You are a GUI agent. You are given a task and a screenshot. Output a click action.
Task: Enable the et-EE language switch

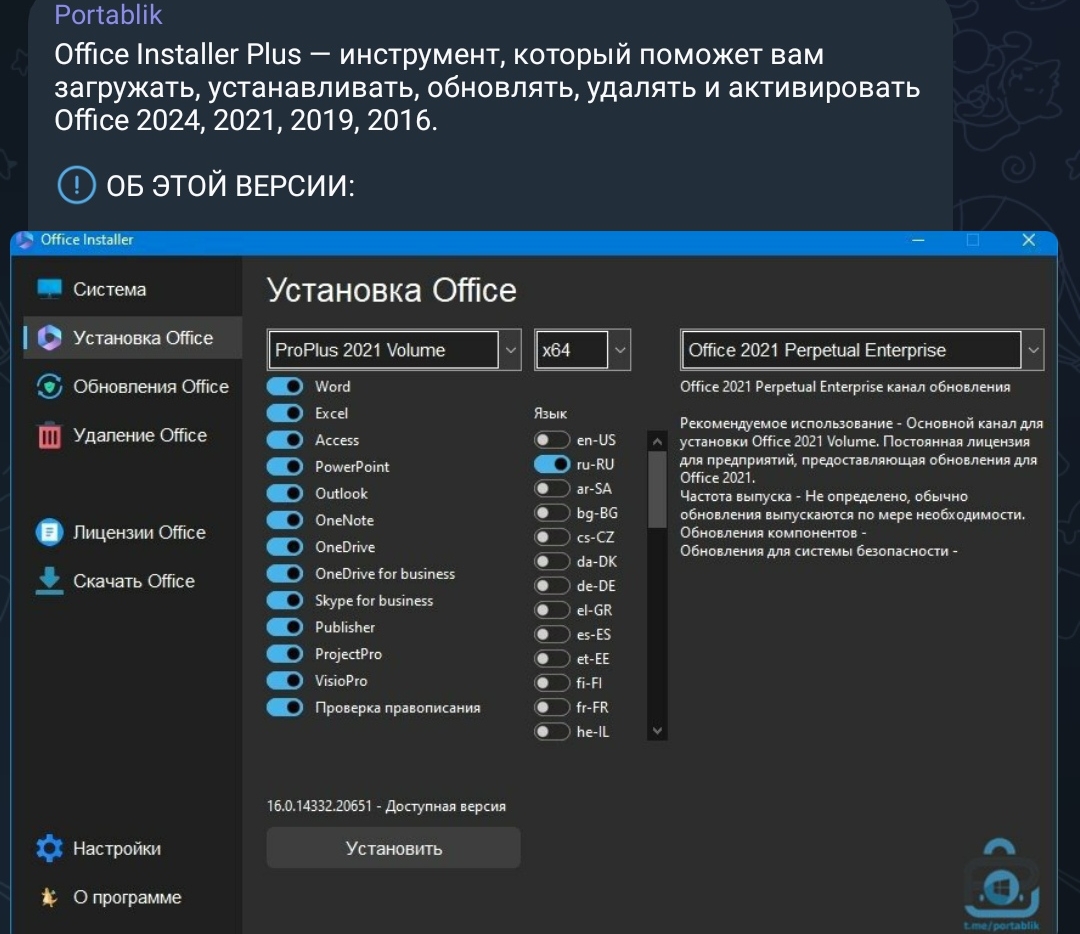[552, 658]
